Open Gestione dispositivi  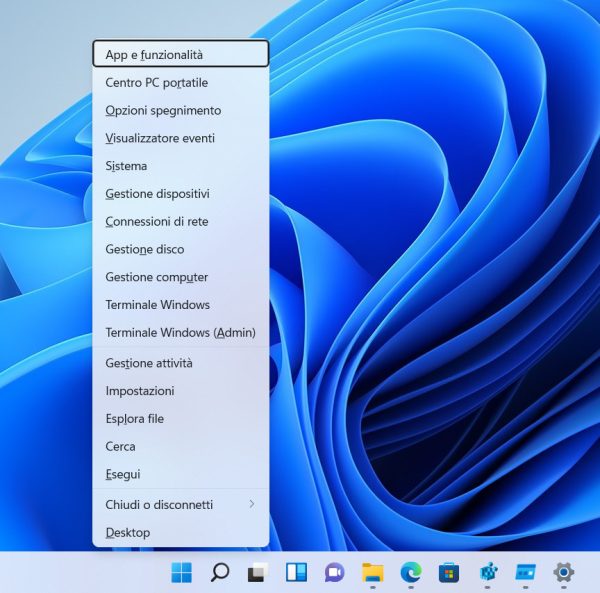click(181, 194)
